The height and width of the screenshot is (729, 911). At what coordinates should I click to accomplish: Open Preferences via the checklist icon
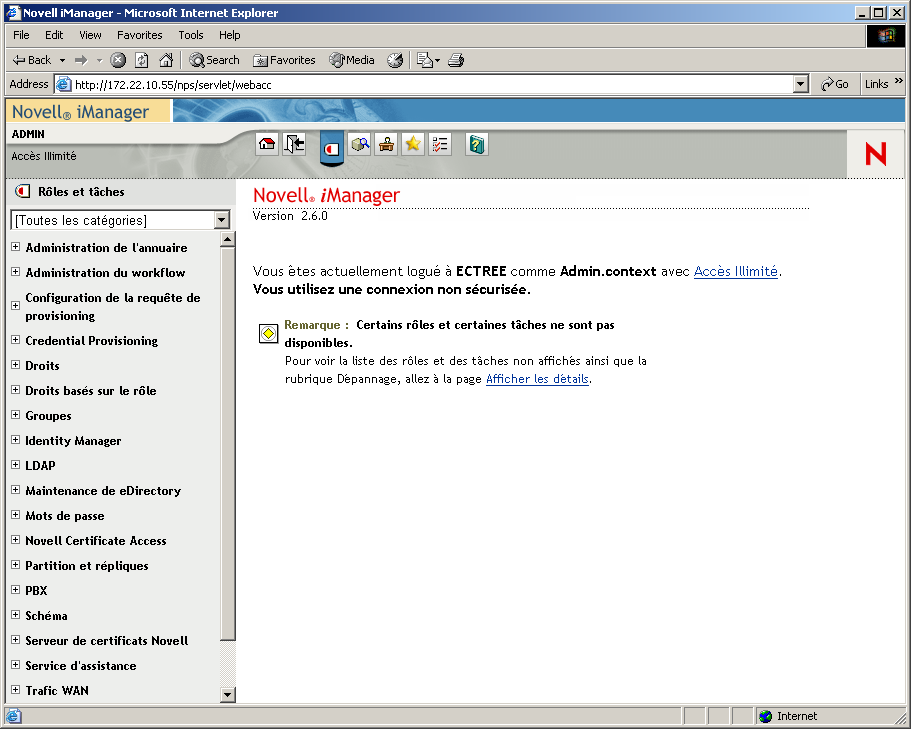coord(439,144)
